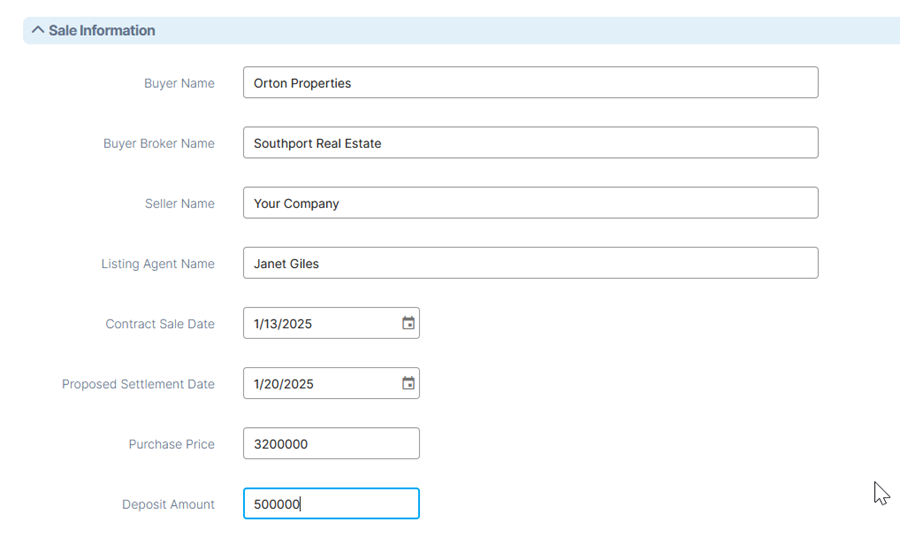
Task: Click the Listing Agent Name label
Action: (158, 264)
